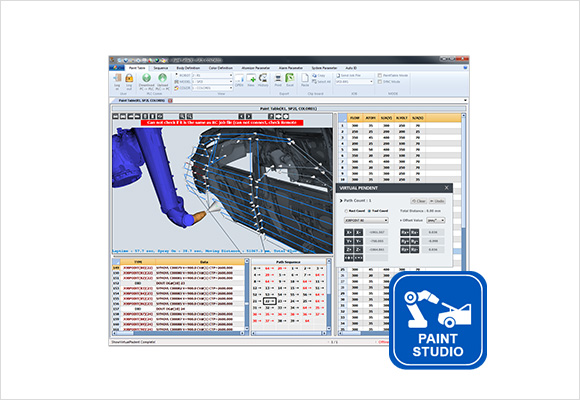Switch to the Sequence tab
The image size is (580, 400).
[161, 68]
